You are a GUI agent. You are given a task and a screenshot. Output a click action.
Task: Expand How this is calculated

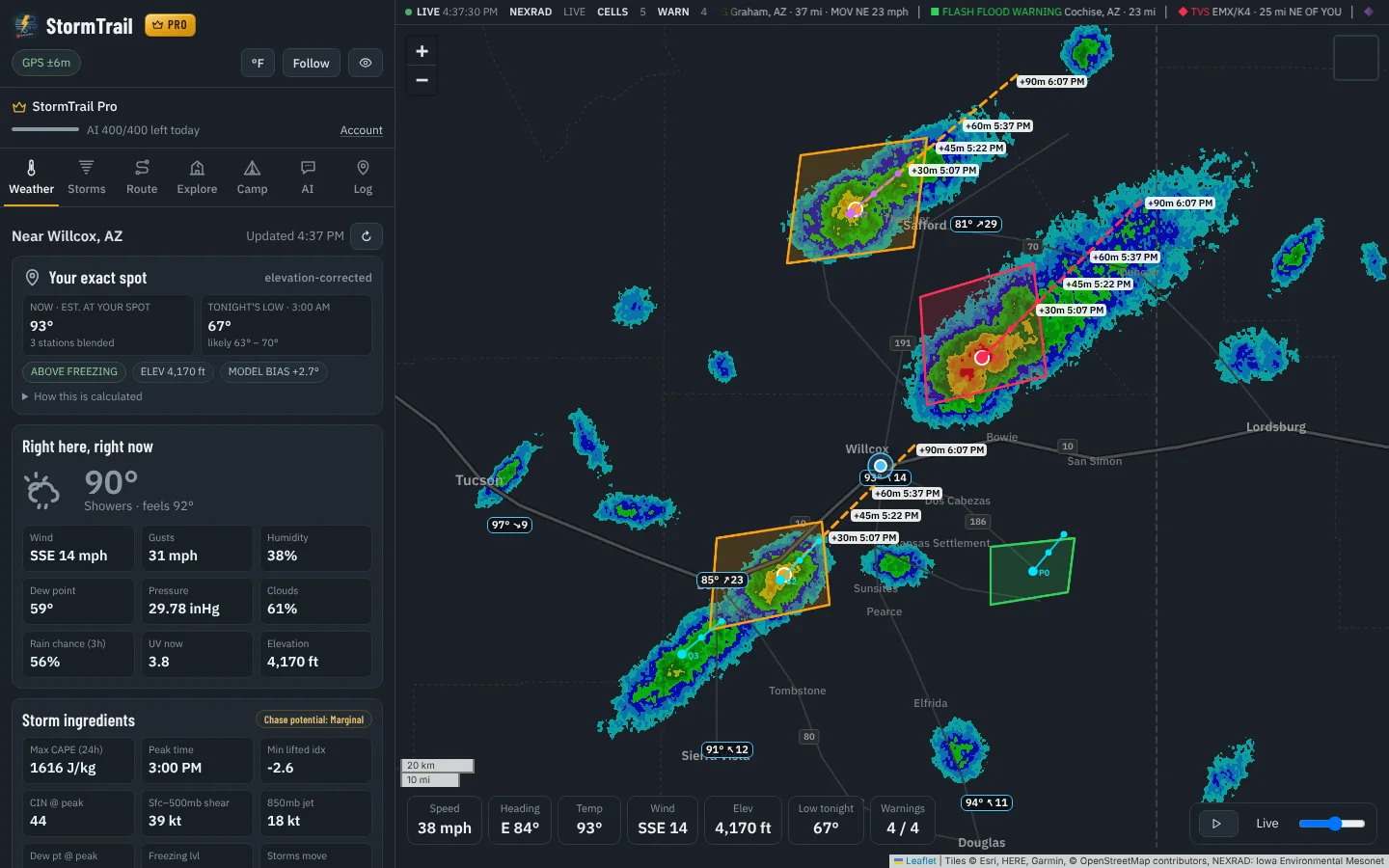pyautogui.click(x=82, y=396)
